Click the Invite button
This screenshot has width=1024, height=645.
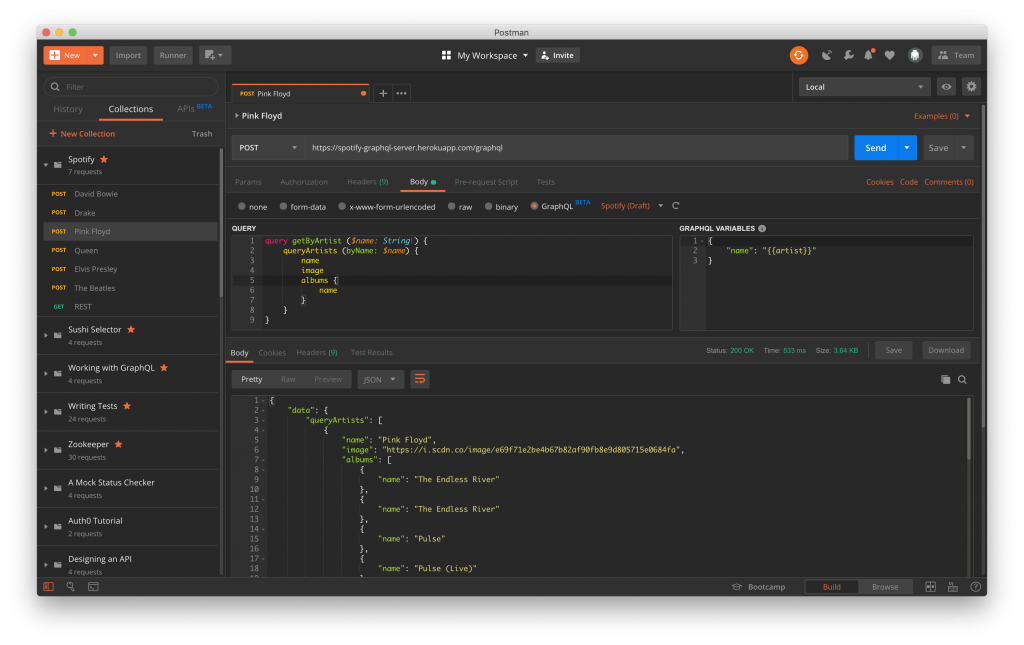[x=558, y=55]
